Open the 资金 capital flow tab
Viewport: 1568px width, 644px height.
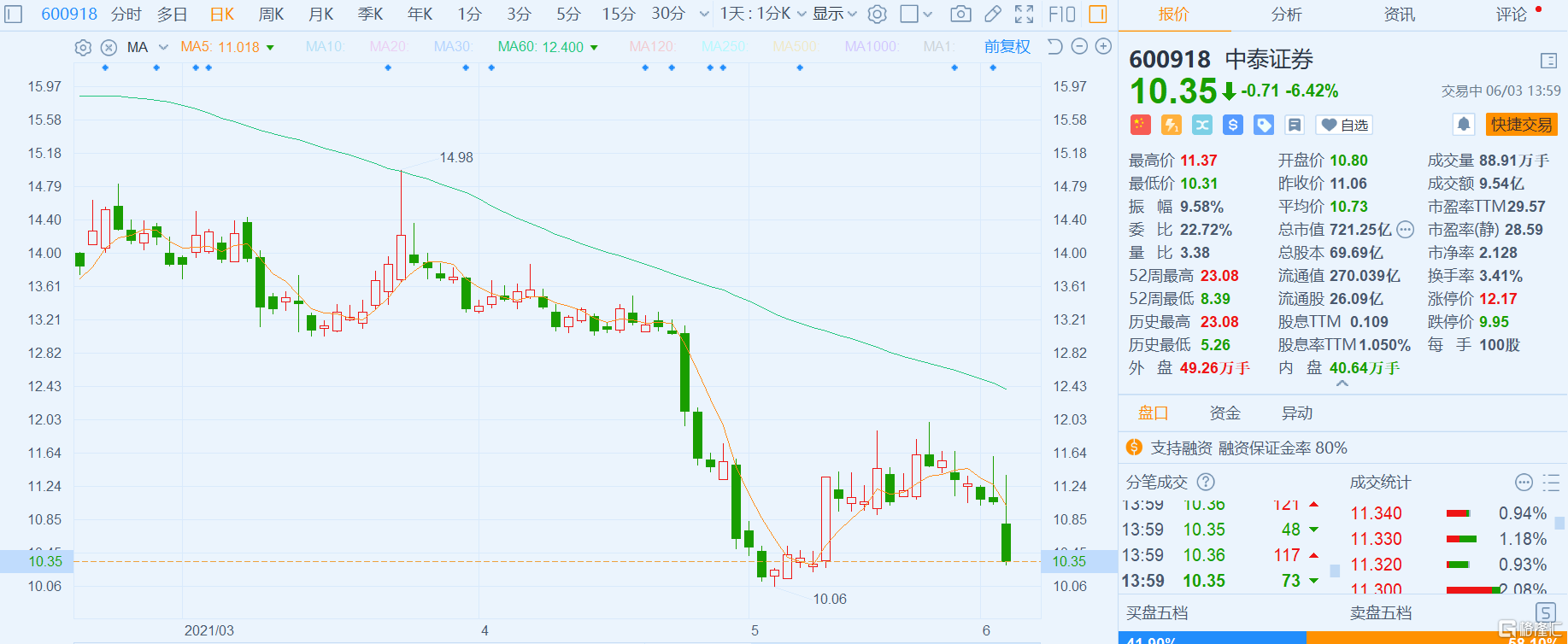coord(1224,413)
